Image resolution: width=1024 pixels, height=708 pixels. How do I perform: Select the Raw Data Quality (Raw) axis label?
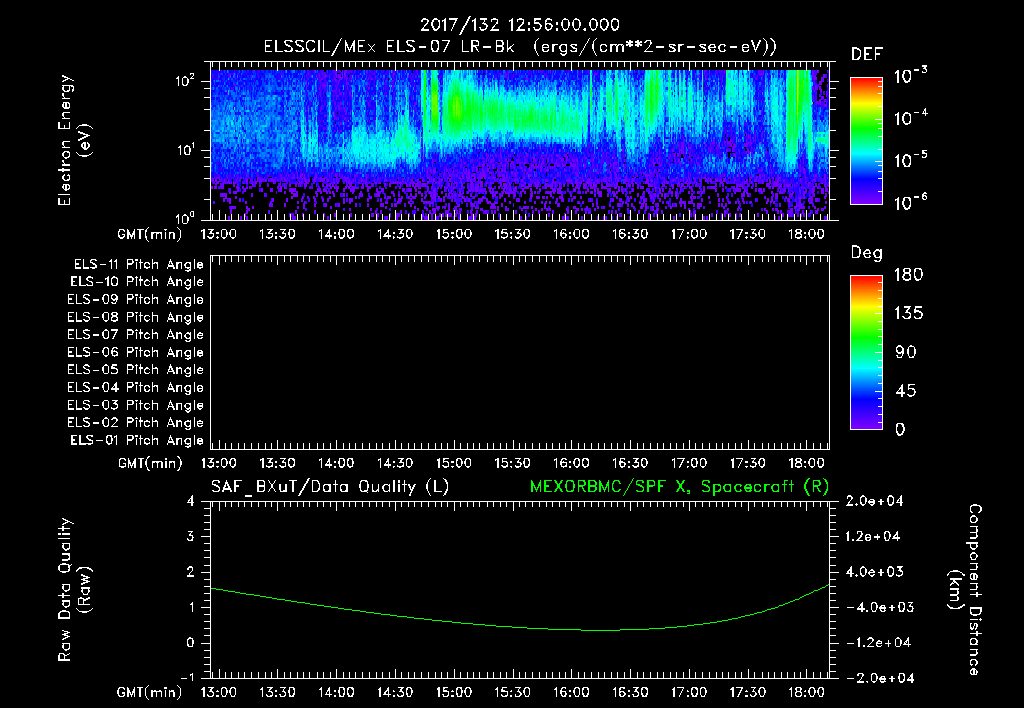[74, 590]
